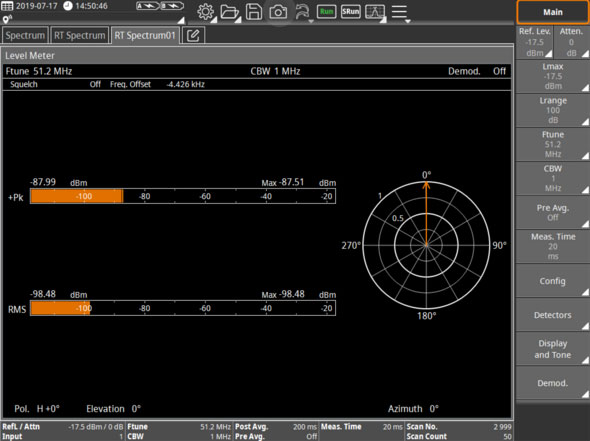The height and width of the screenshot is (441, 590).
Task: Switch to the Spectrum tab
Action: [x=25, y=35]
